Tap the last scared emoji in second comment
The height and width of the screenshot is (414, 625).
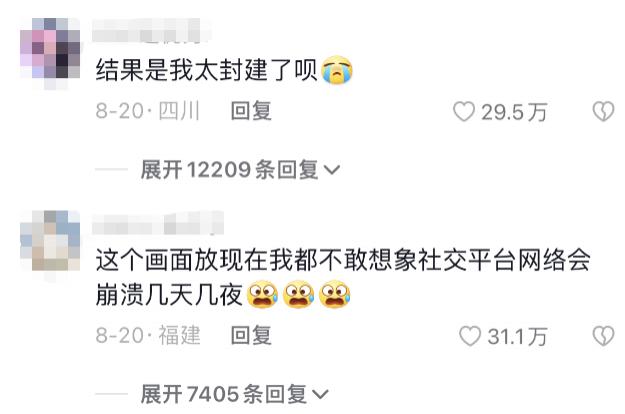click(x=335, y=295)
